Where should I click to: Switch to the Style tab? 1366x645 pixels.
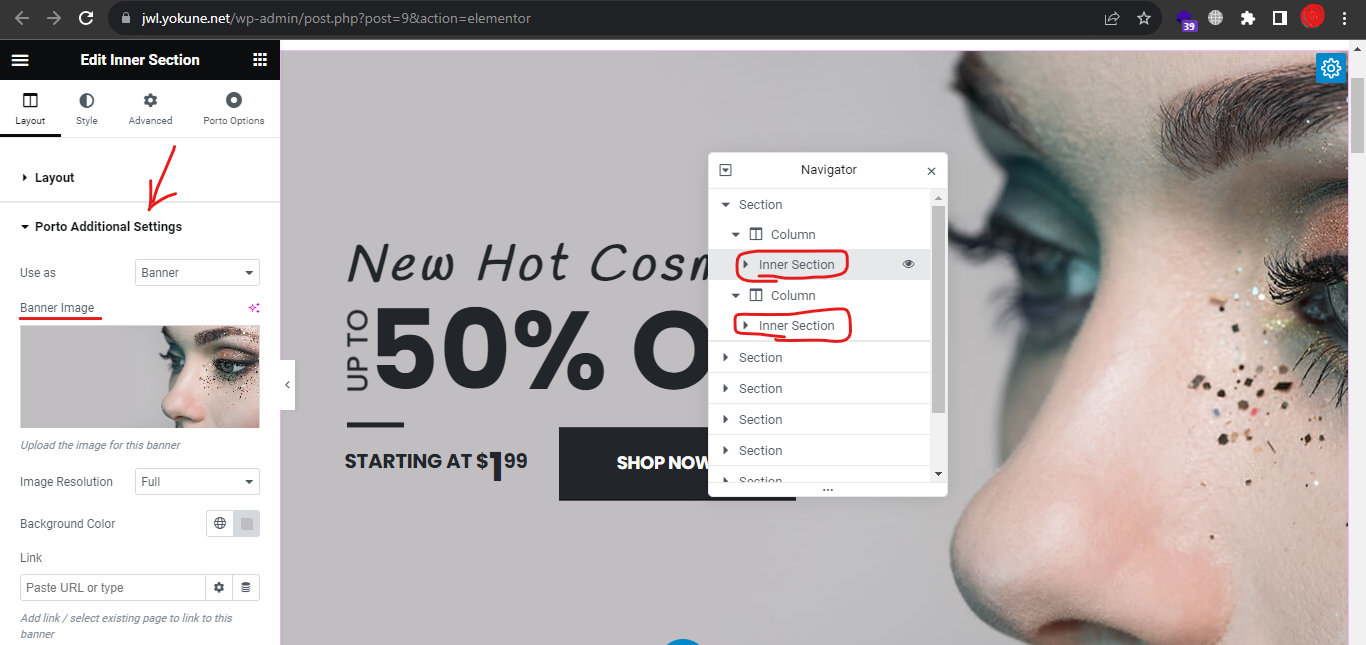click(87, 109)
